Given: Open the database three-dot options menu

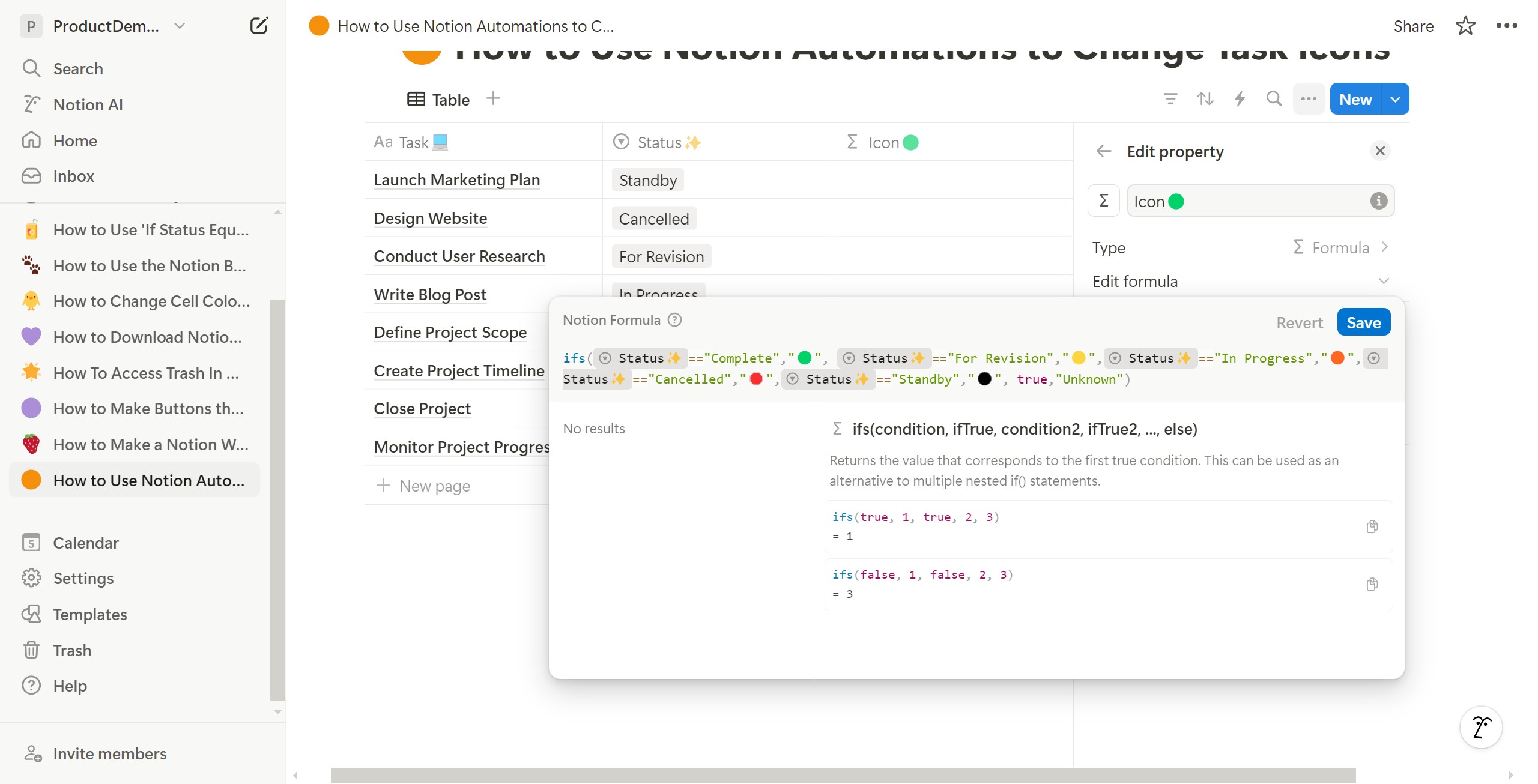Looking at the screenshot, I should point(1309,99).
